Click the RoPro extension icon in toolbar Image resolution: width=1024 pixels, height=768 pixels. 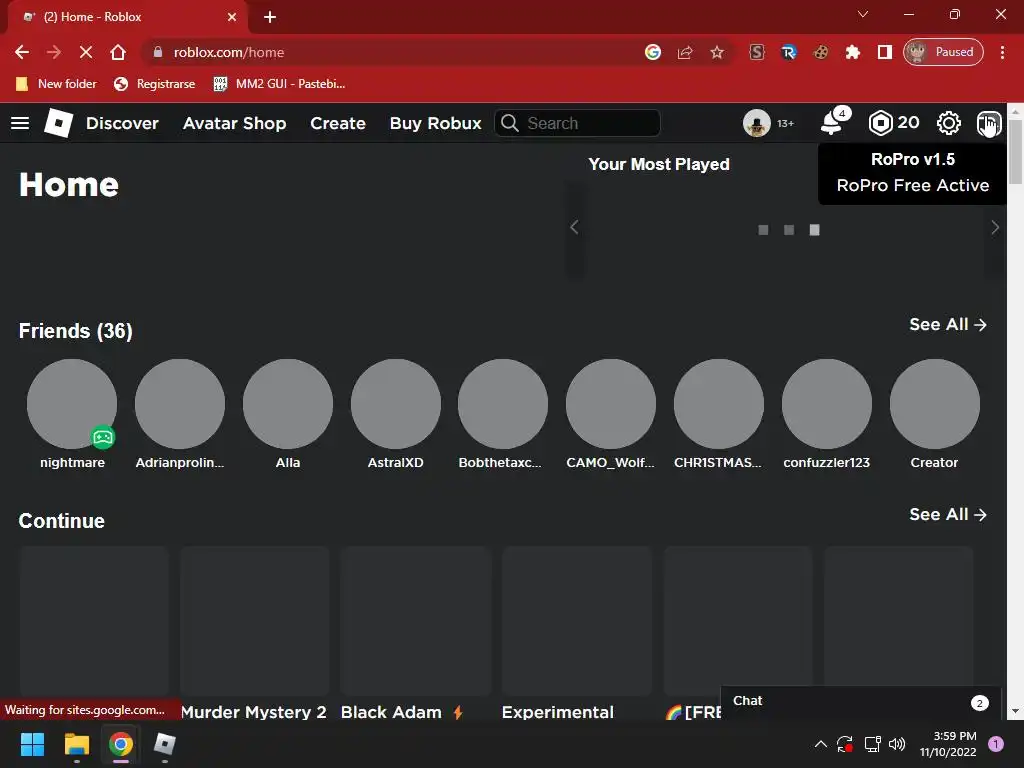[x=788, y=52]
